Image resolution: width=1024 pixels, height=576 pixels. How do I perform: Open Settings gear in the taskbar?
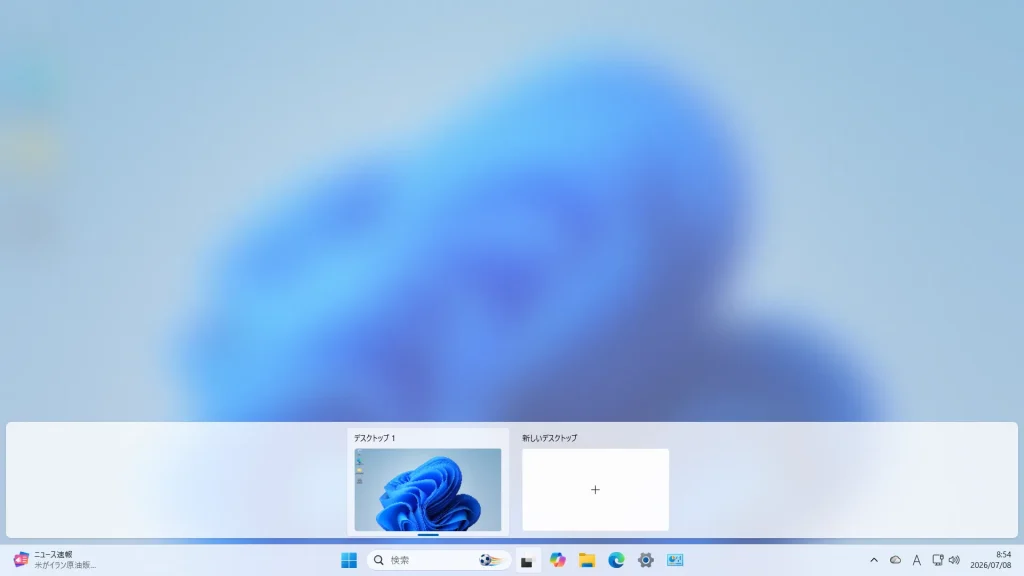pyautogui.click(x=645, y=560)
